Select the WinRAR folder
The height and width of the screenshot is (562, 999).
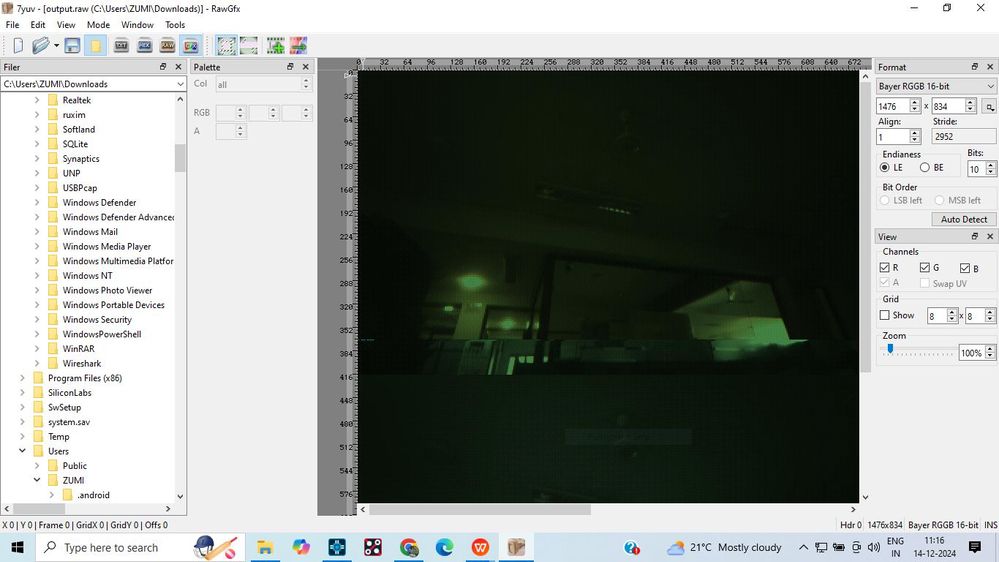pos(78,349)
